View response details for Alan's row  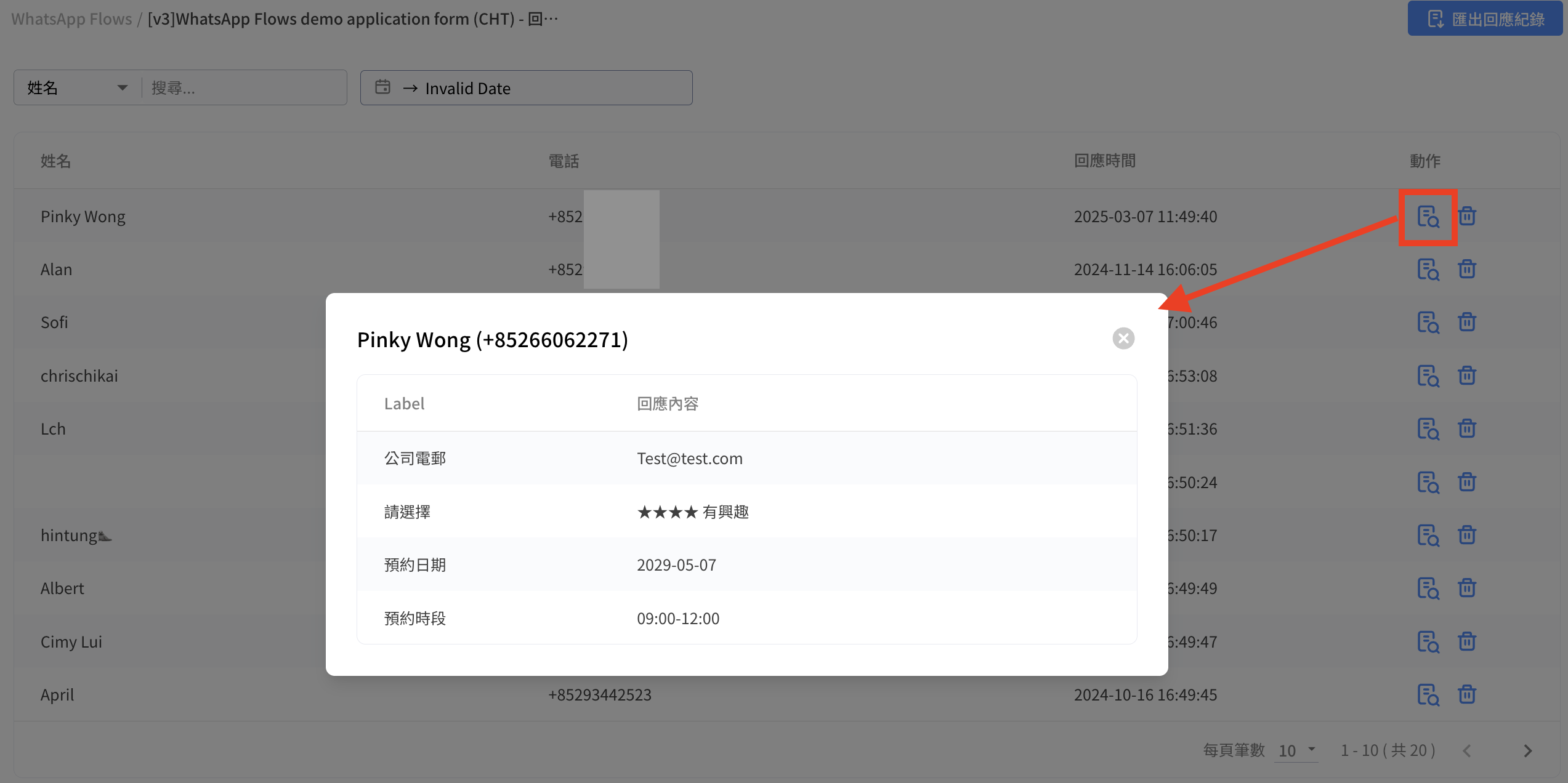[1428, 270]
